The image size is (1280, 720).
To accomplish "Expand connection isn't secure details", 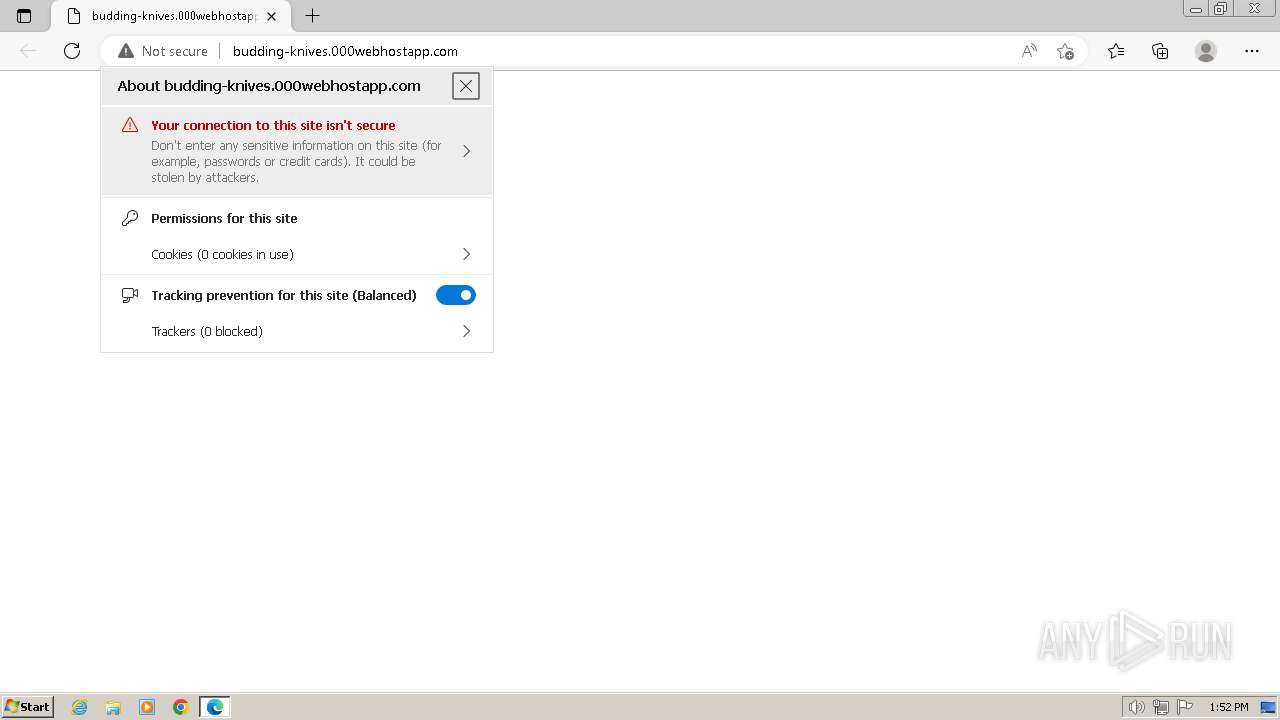I will coord(297,151).
